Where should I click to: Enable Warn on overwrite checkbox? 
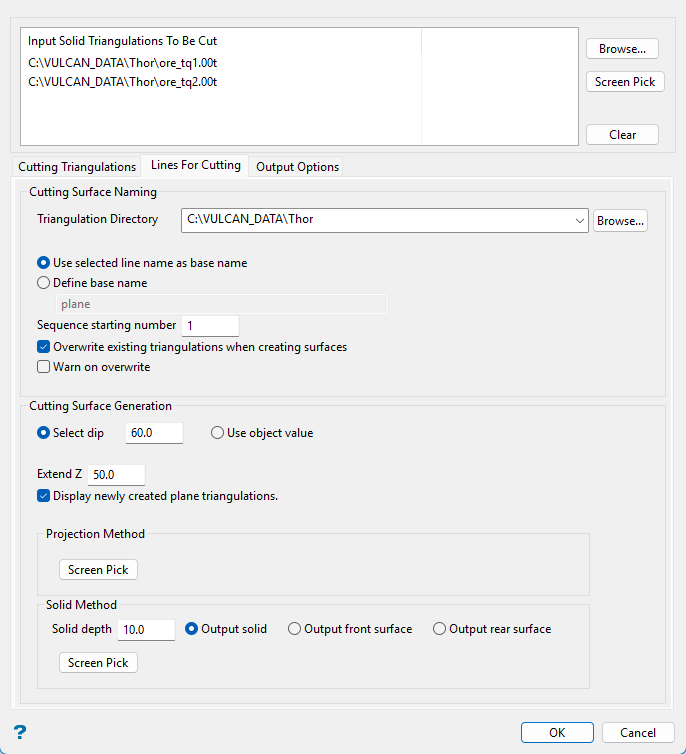tap(44, 367)
